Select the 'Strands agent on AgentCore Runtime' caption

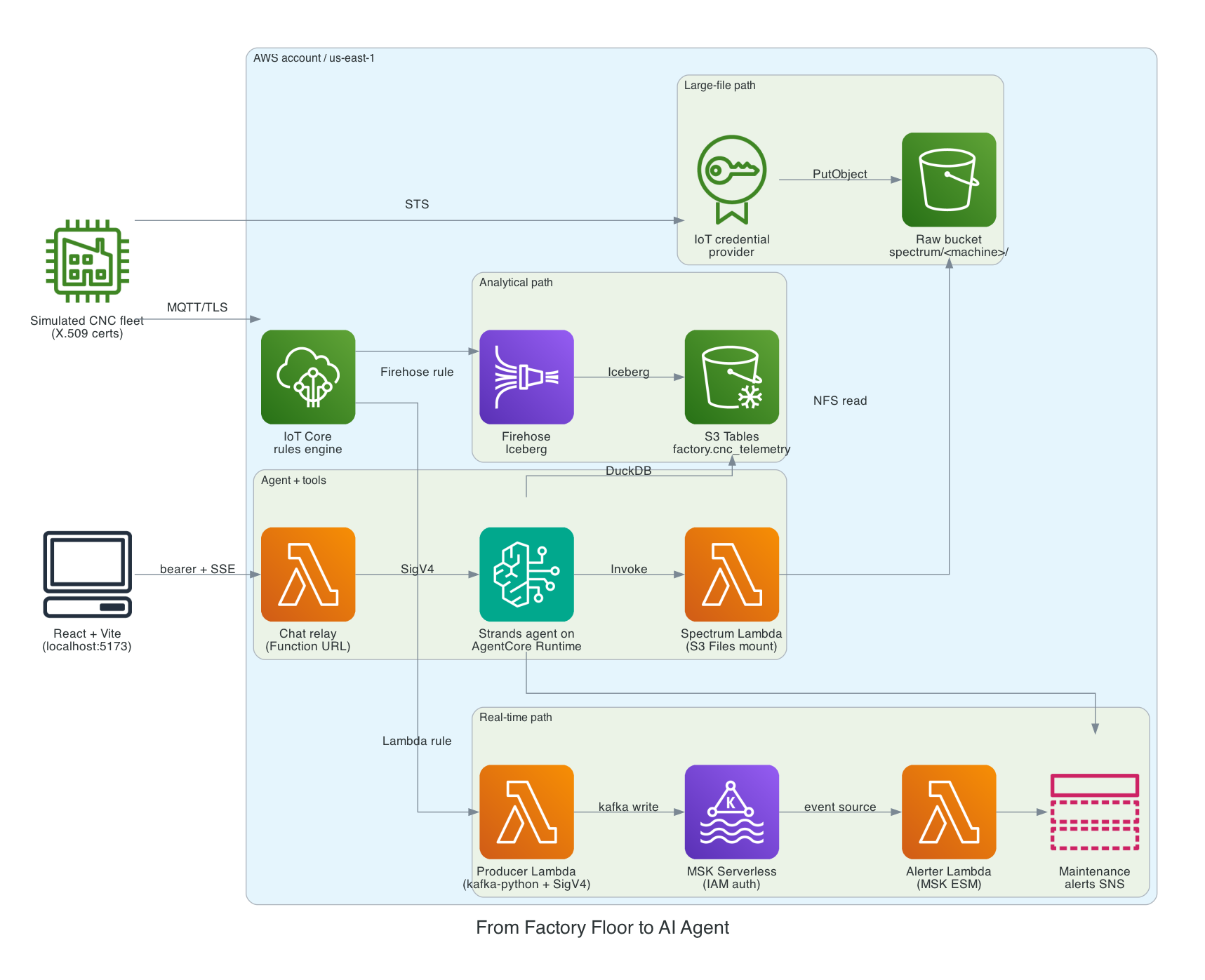coord(526,640)
